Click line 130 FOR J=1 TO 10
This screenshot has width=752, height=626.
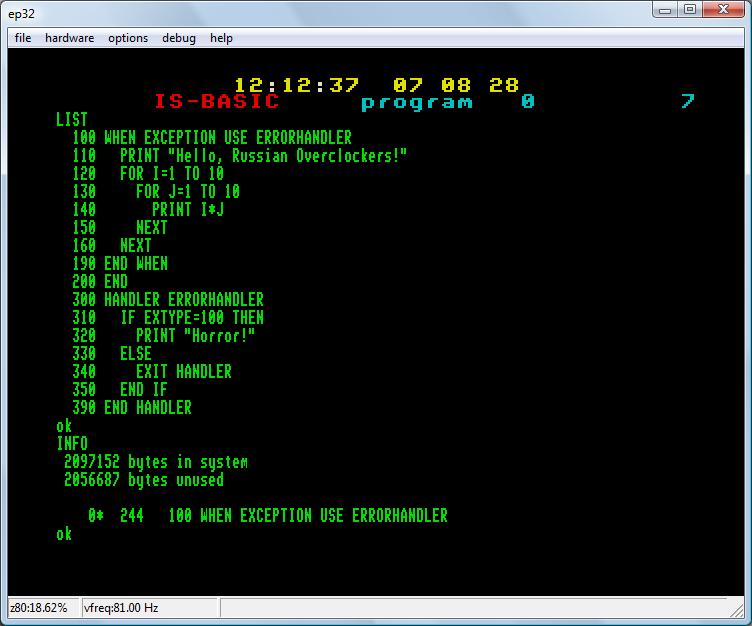(156, 192)
